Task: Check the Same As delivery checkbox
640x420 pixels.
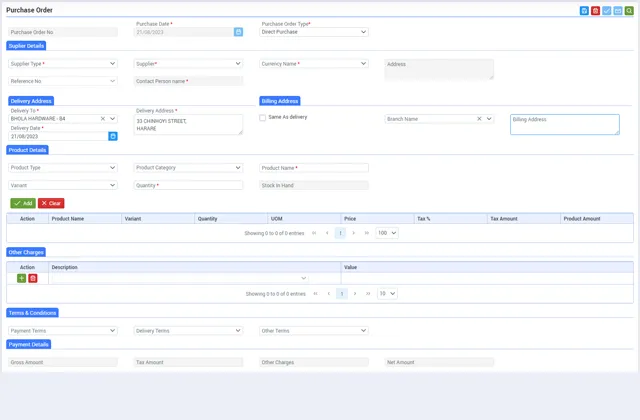Action: click(x=263, y=118)
